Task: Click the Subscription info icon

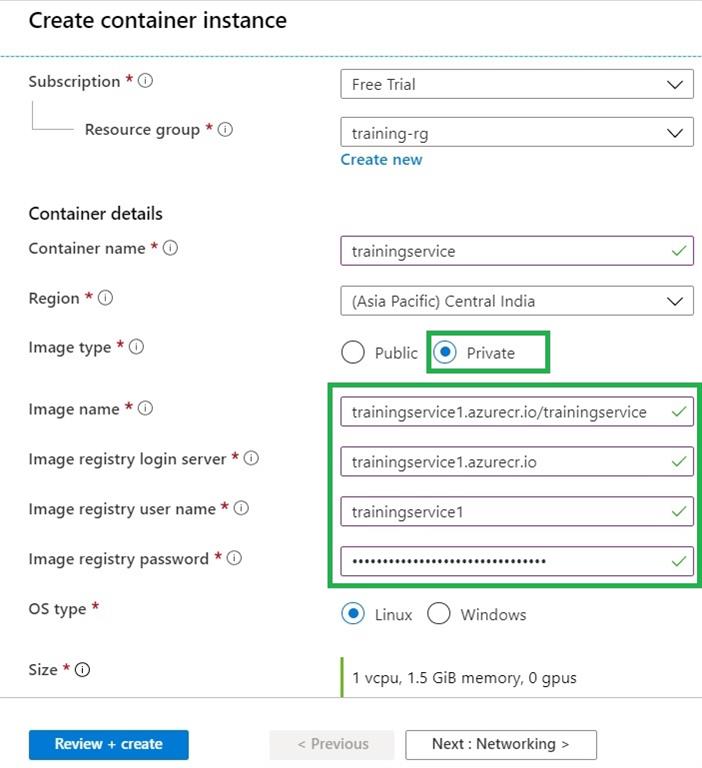Action: coord(145,80)
